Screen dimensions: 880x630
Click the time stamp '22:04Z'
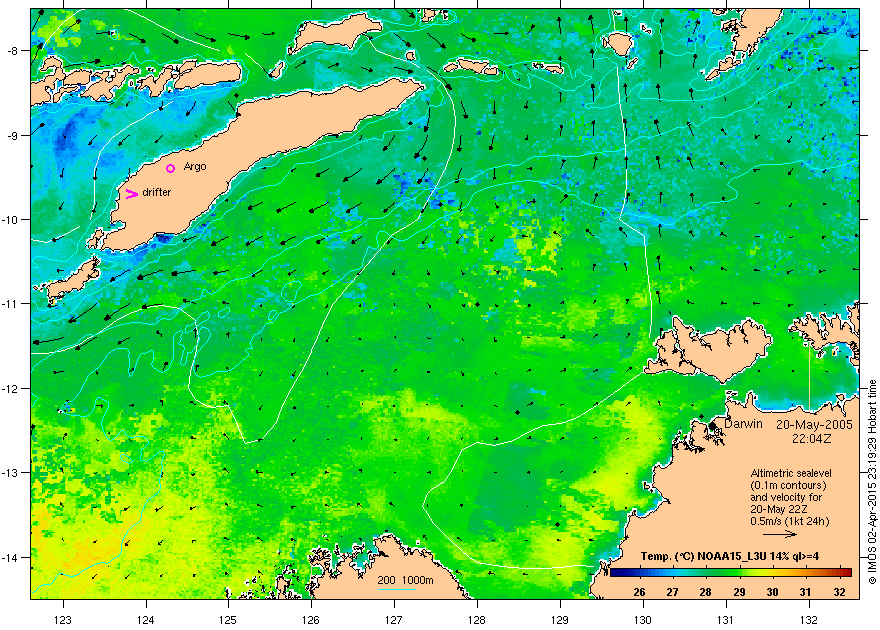812,438
